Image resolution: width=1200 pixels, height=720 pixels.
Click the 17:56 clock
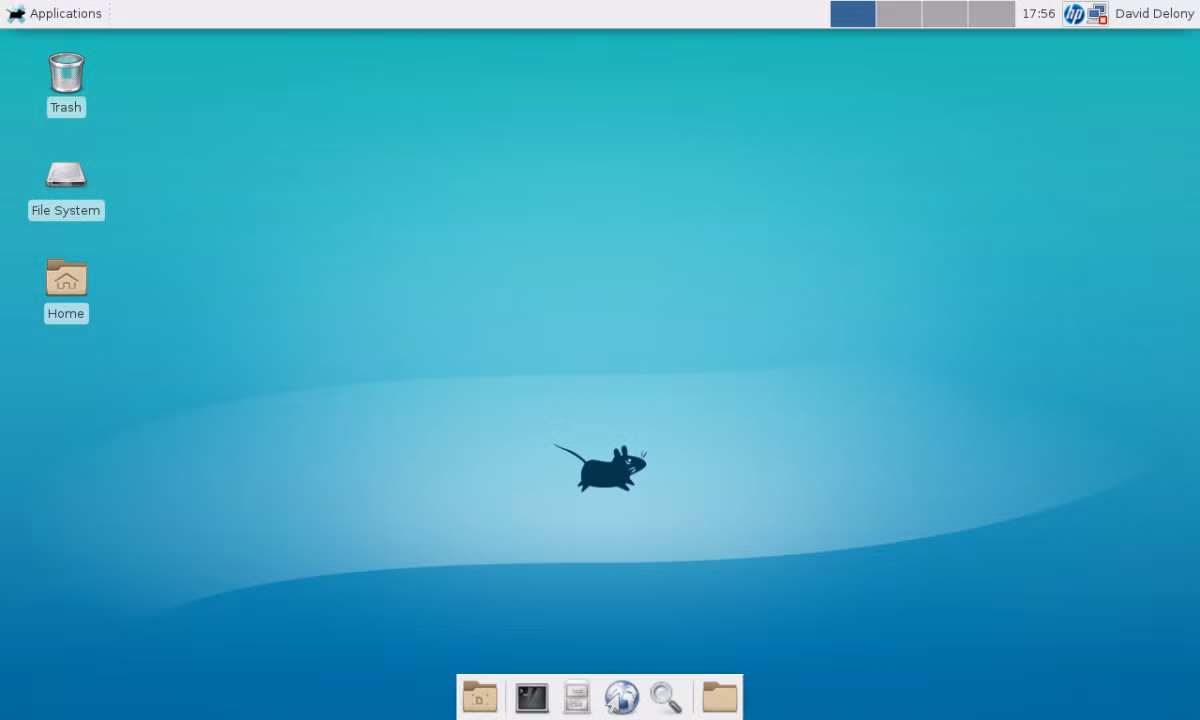point(1038,14)
